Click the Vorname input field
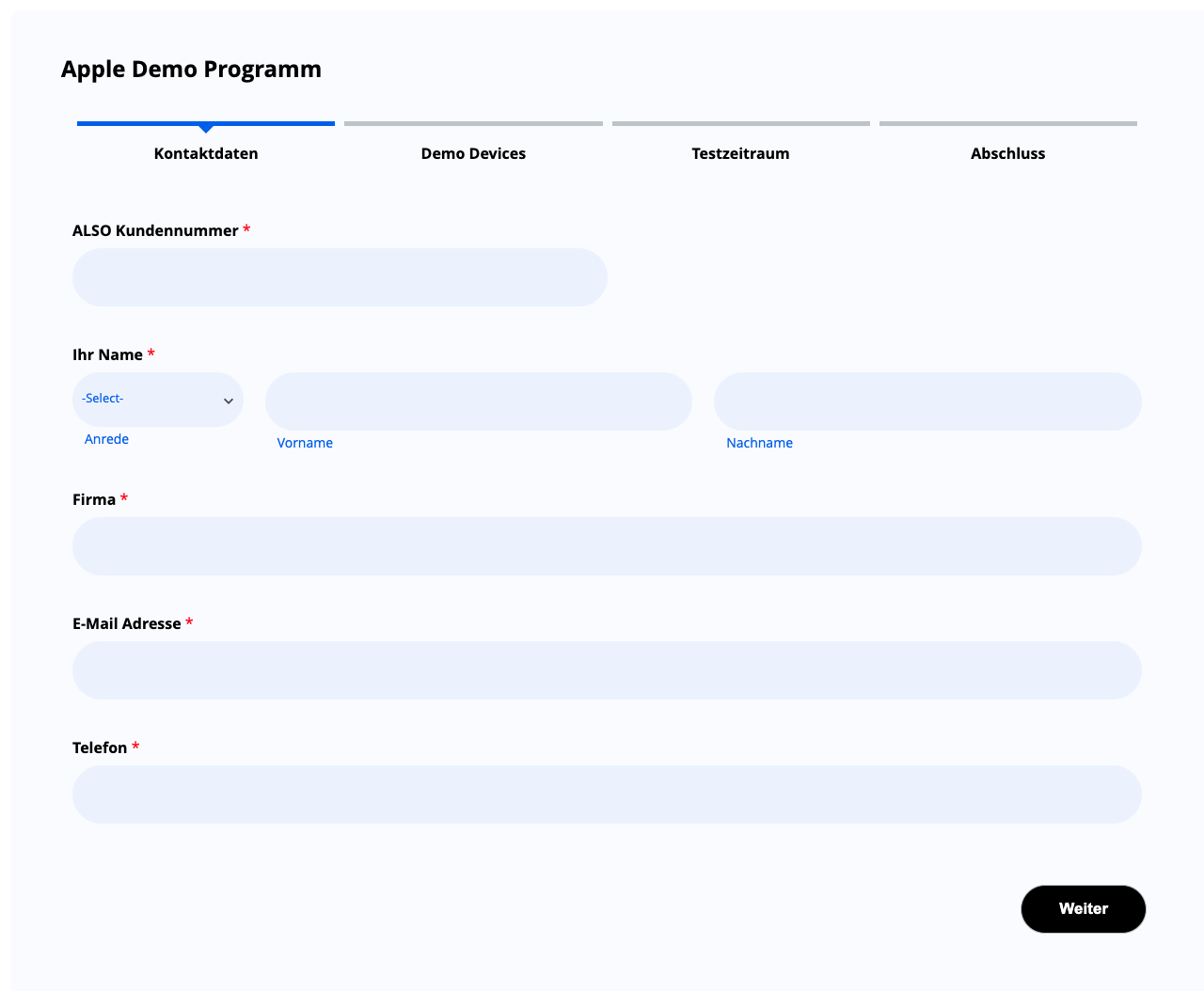This screenshot has width=1204, height=991. coord(479,401)
